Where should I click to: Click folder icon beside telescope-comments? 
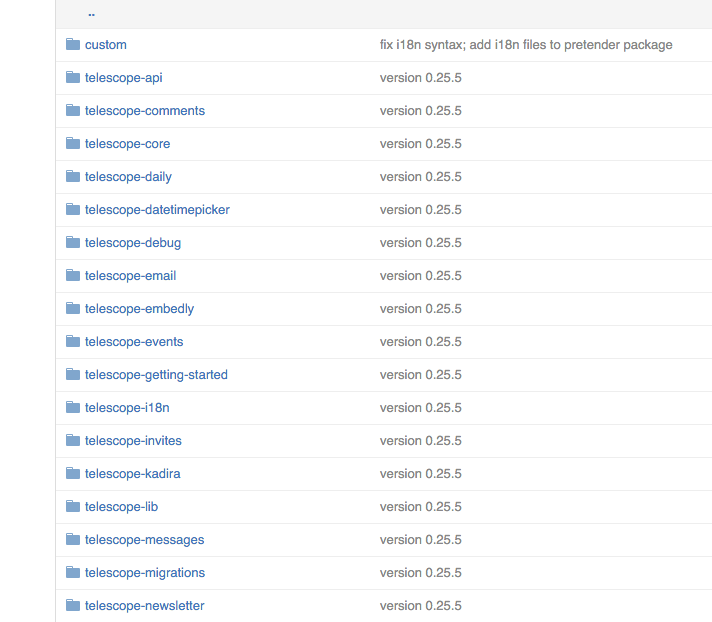pyautogui.click(x=73, y=110)
